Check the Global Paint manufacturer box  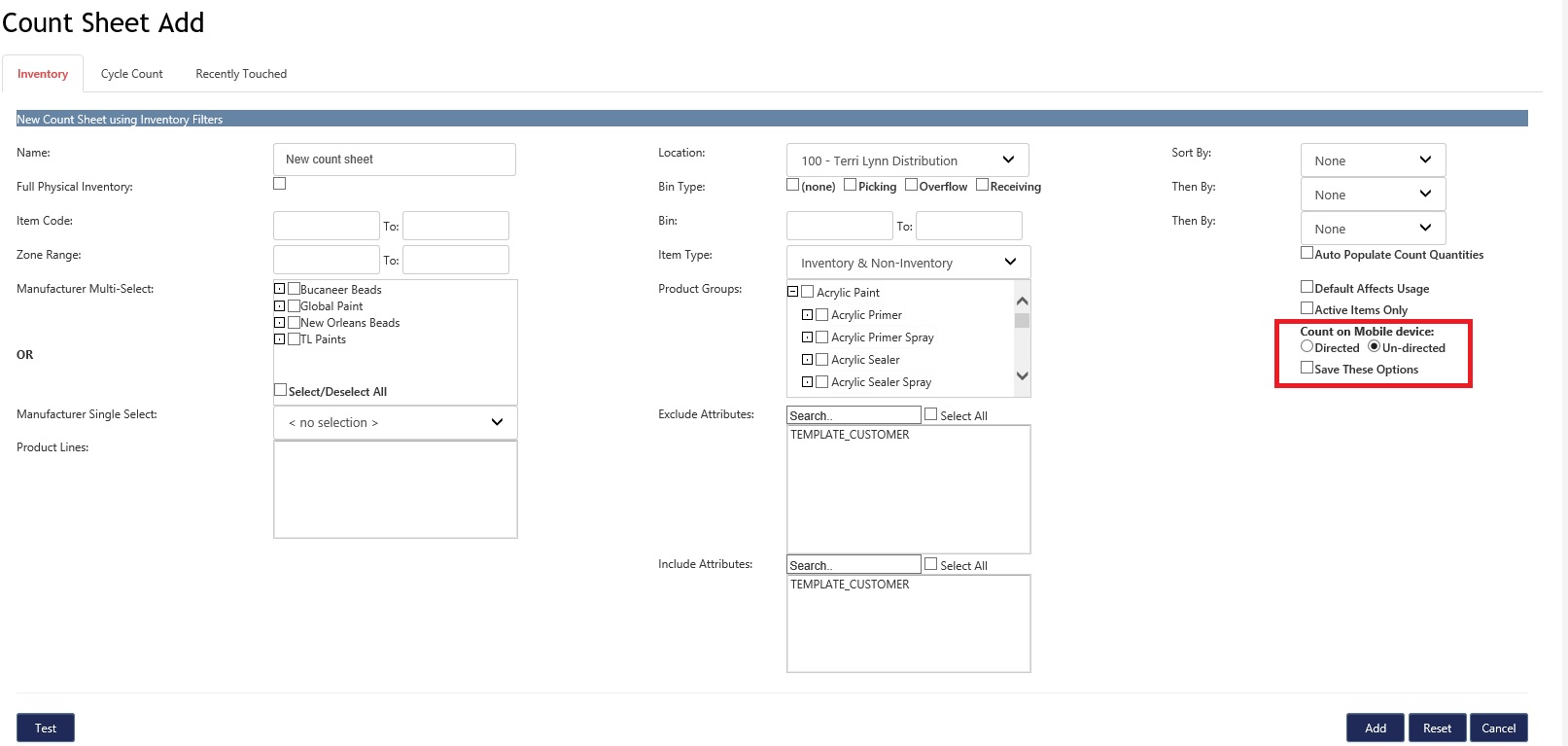pyautogui.click(x=294, y=306)
